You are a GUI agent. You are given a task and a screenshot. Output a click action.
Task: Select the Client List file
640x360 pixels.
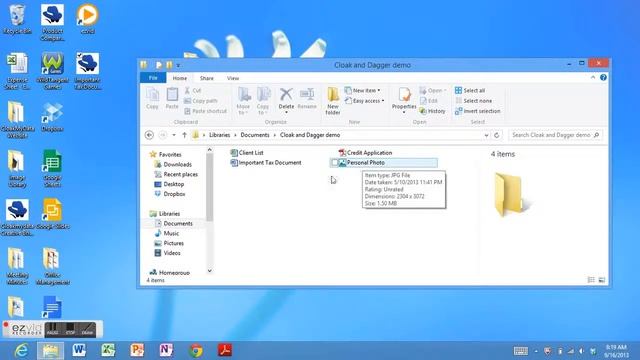click(x=247, y=153)
